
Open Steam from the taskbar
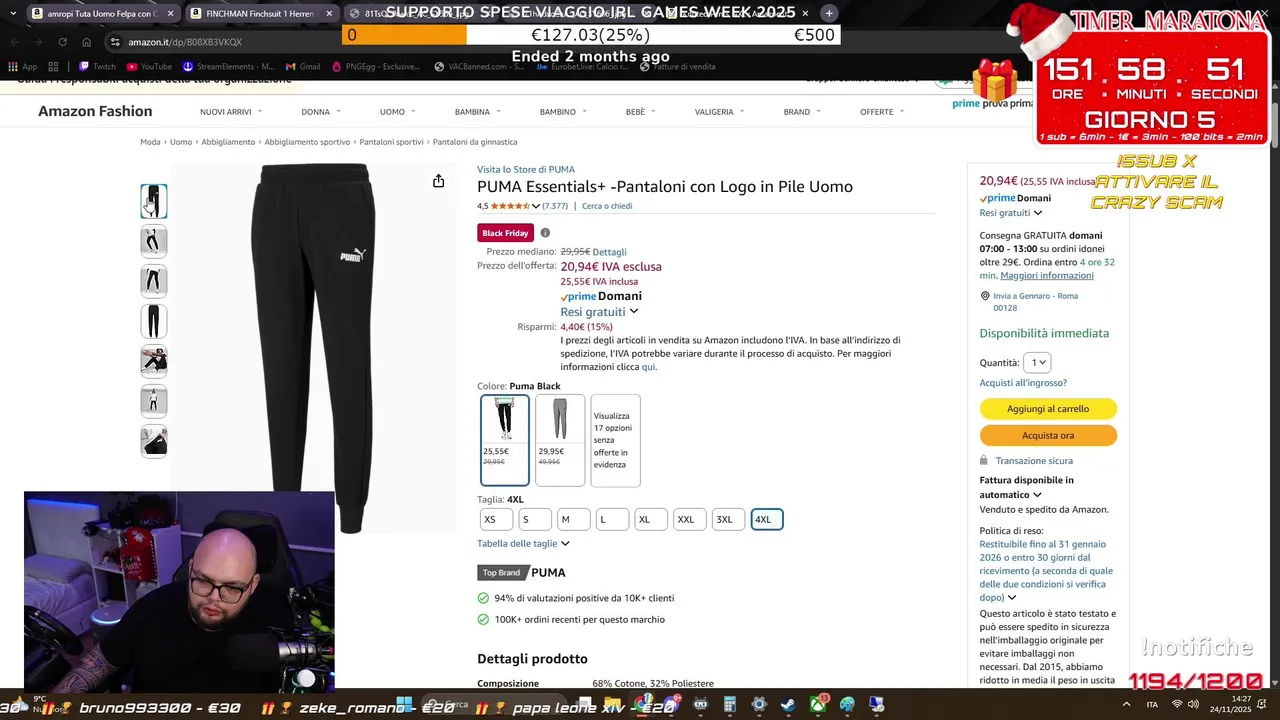(x=788, y=705)
